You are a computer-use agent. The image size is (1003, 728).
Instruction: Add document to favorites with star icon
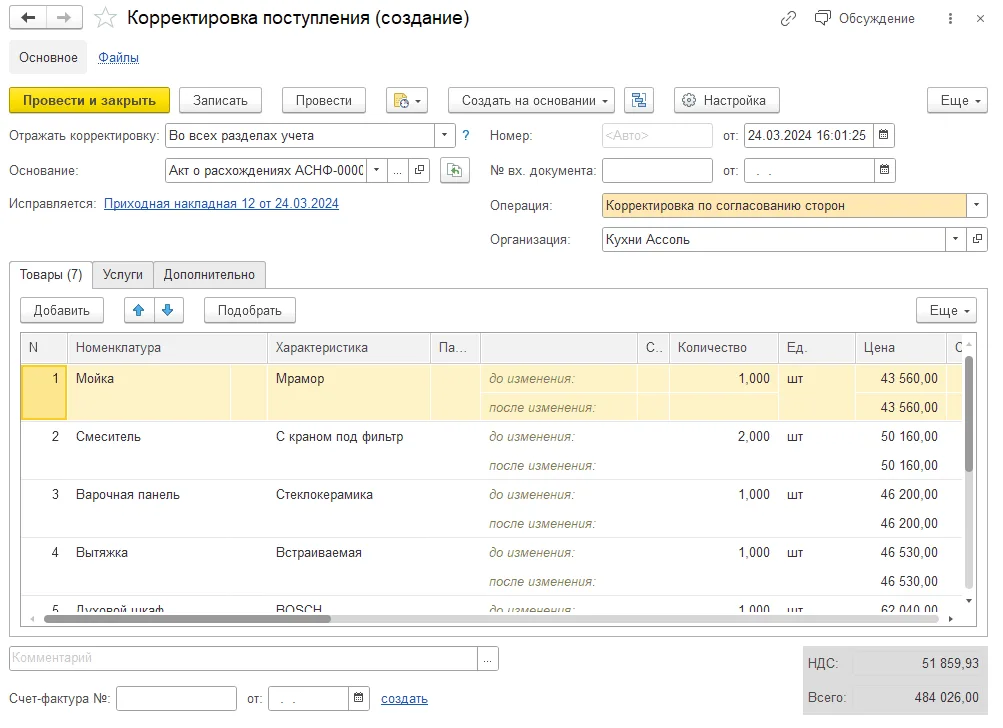105,18
